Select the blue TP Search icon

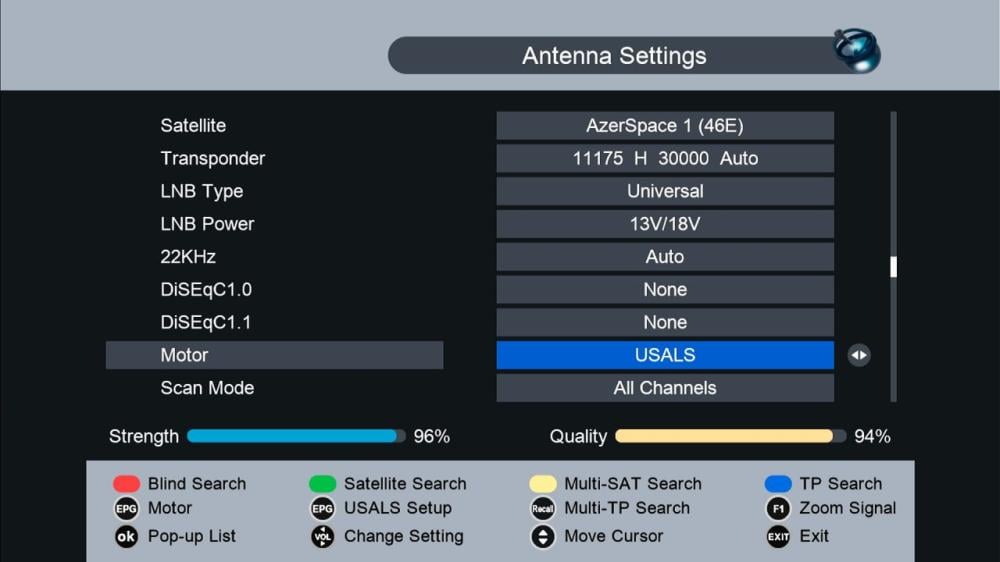point(778,484)
